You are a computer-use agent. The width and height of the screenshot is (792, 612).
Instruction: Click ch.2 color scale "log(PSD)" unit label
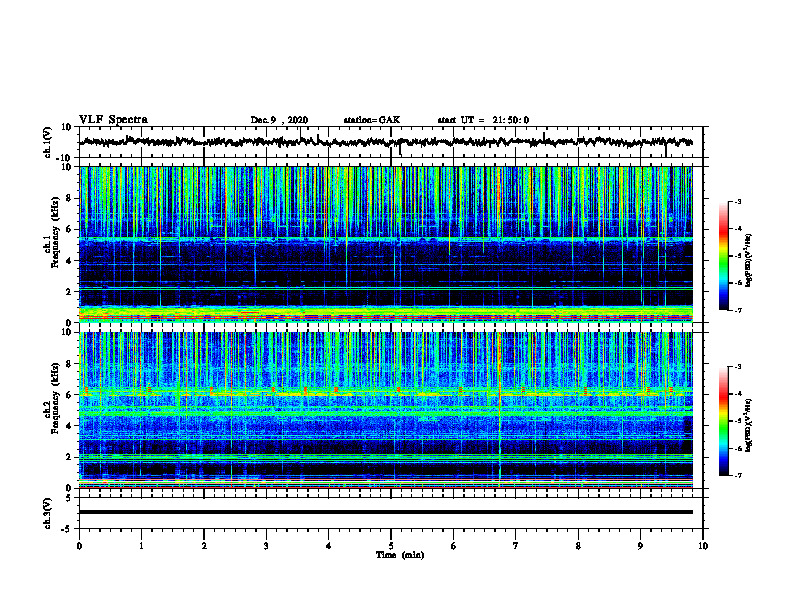(749, 426)
